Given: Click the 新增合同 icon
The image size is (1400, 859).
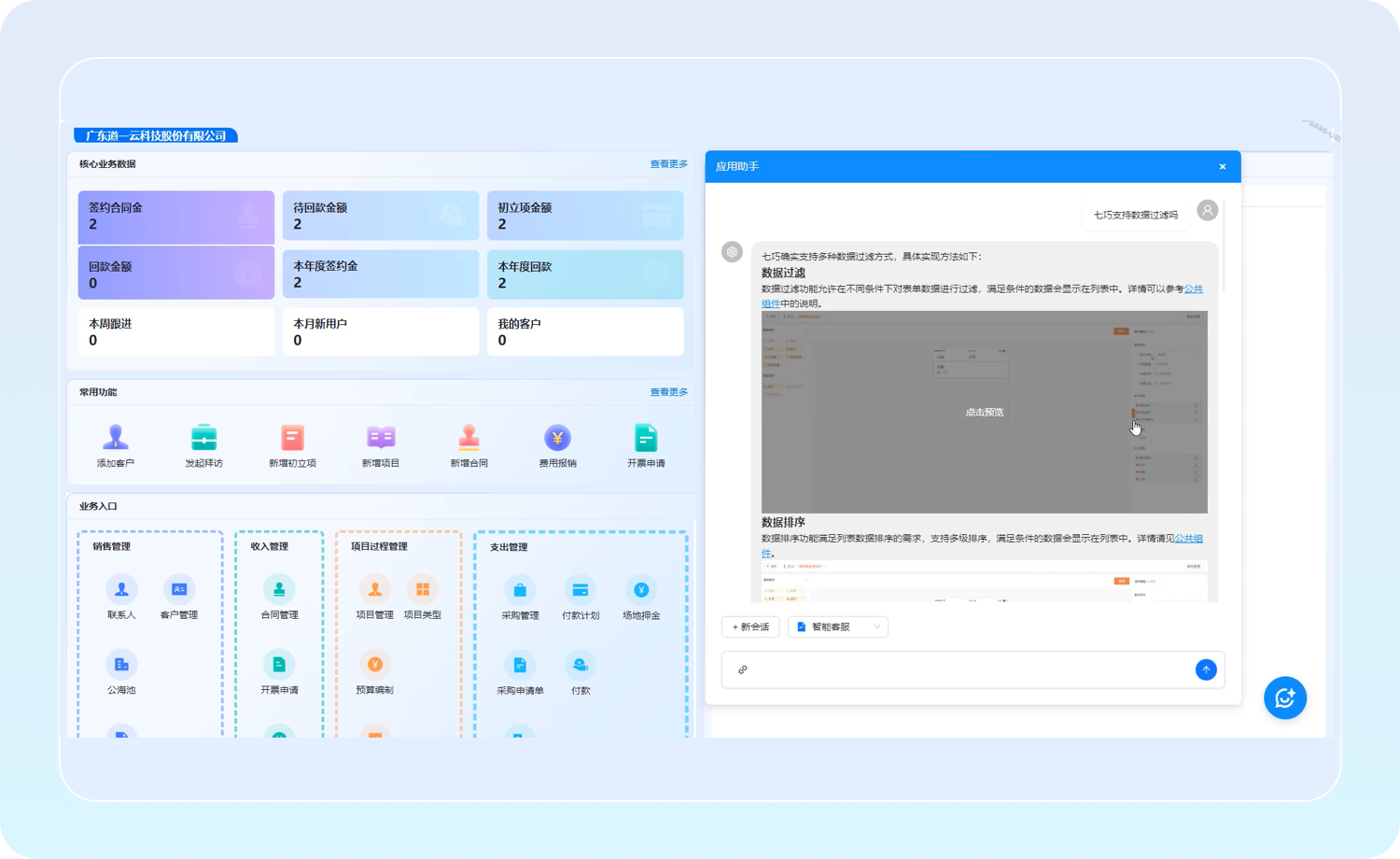Looking at the screenshot, I should 469,438.
